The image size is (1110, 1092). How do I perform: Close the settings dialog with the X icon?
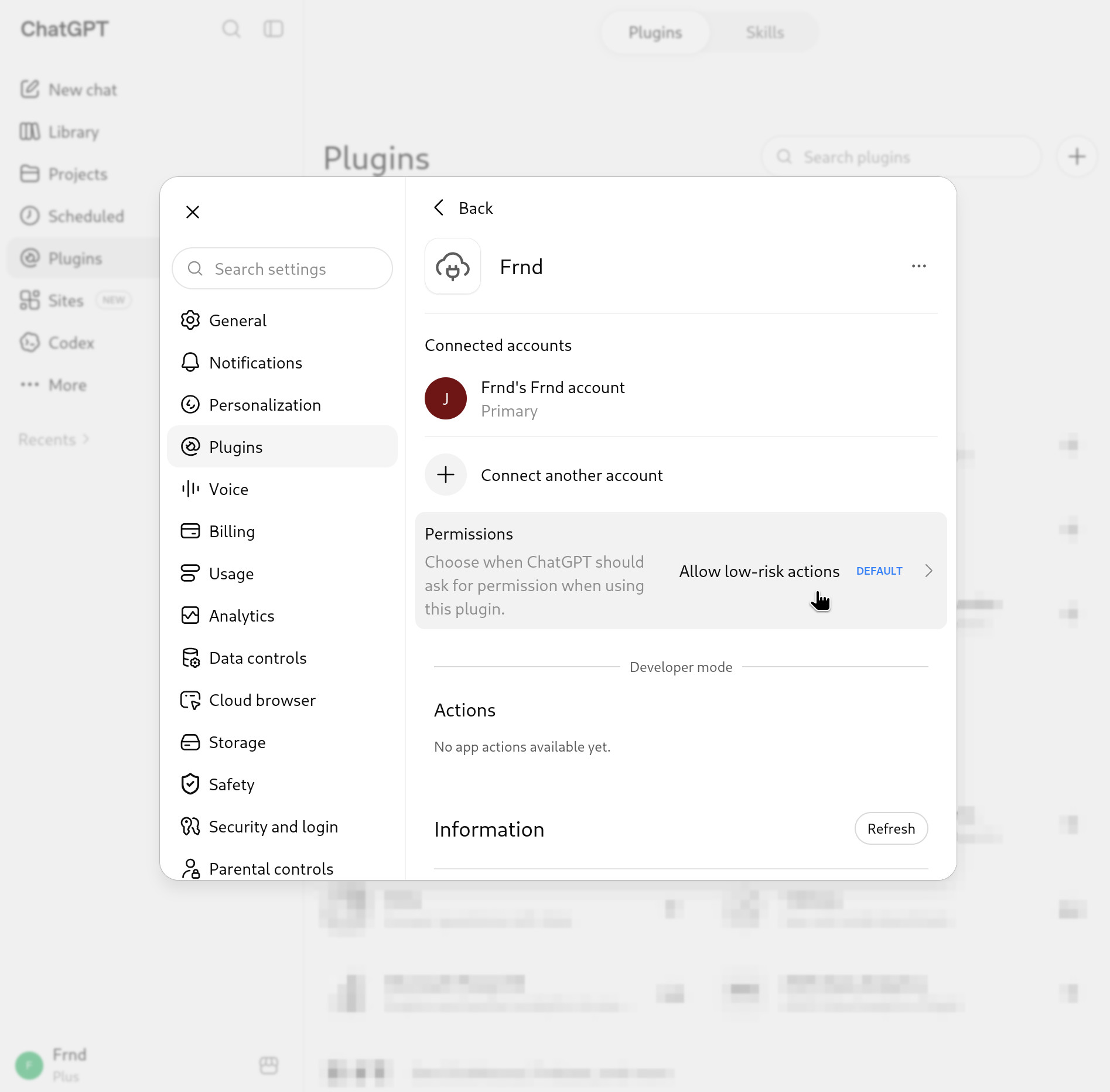click(193, 212)
